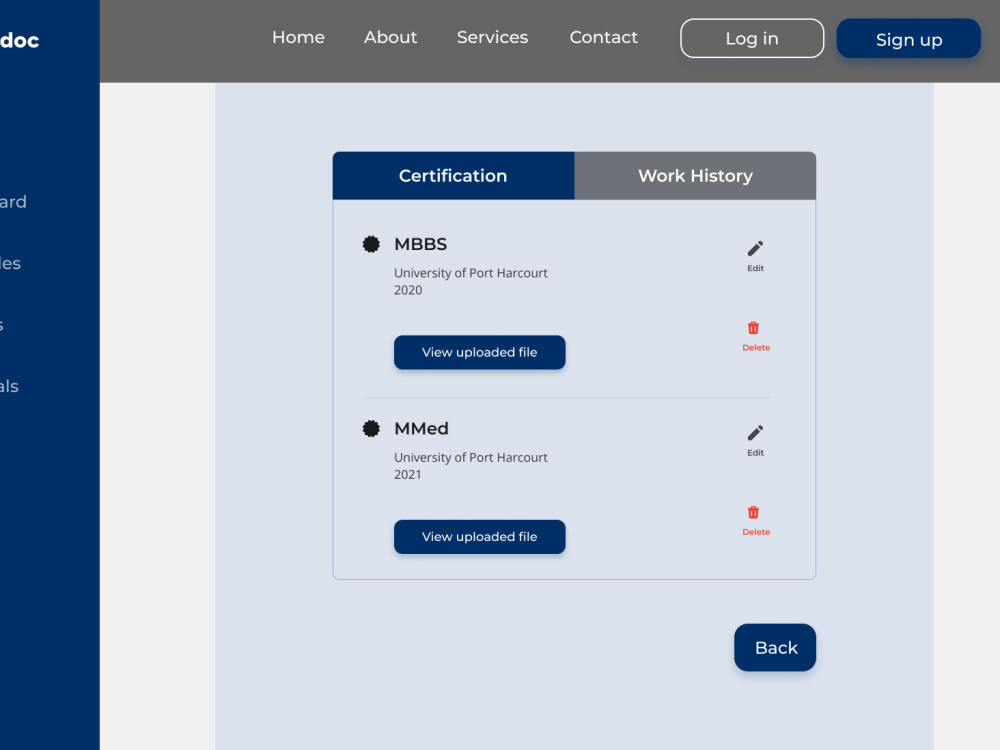1000x750 pixels.
Task: Click the trash Delete icon for MMed
Action: pos(753,512)
